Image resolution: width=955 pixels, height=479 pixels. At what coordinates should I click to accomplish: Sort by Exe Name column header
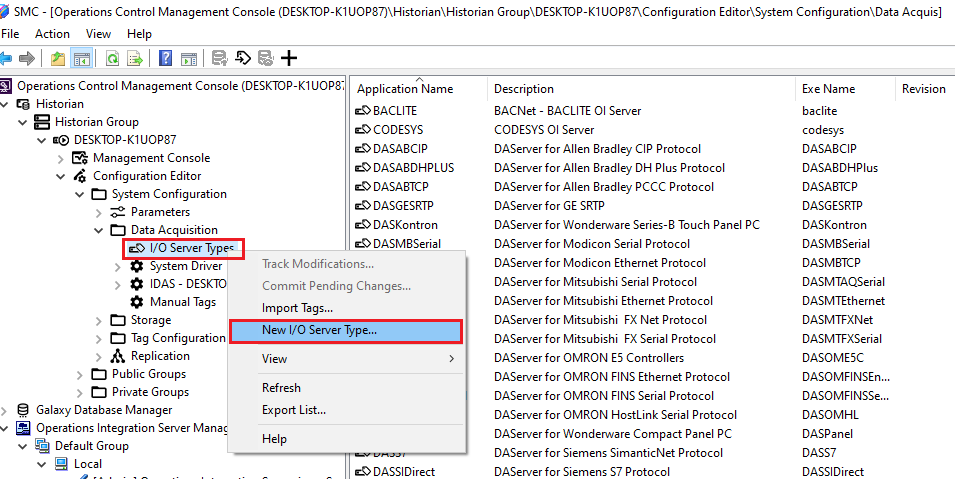point(845,89)
